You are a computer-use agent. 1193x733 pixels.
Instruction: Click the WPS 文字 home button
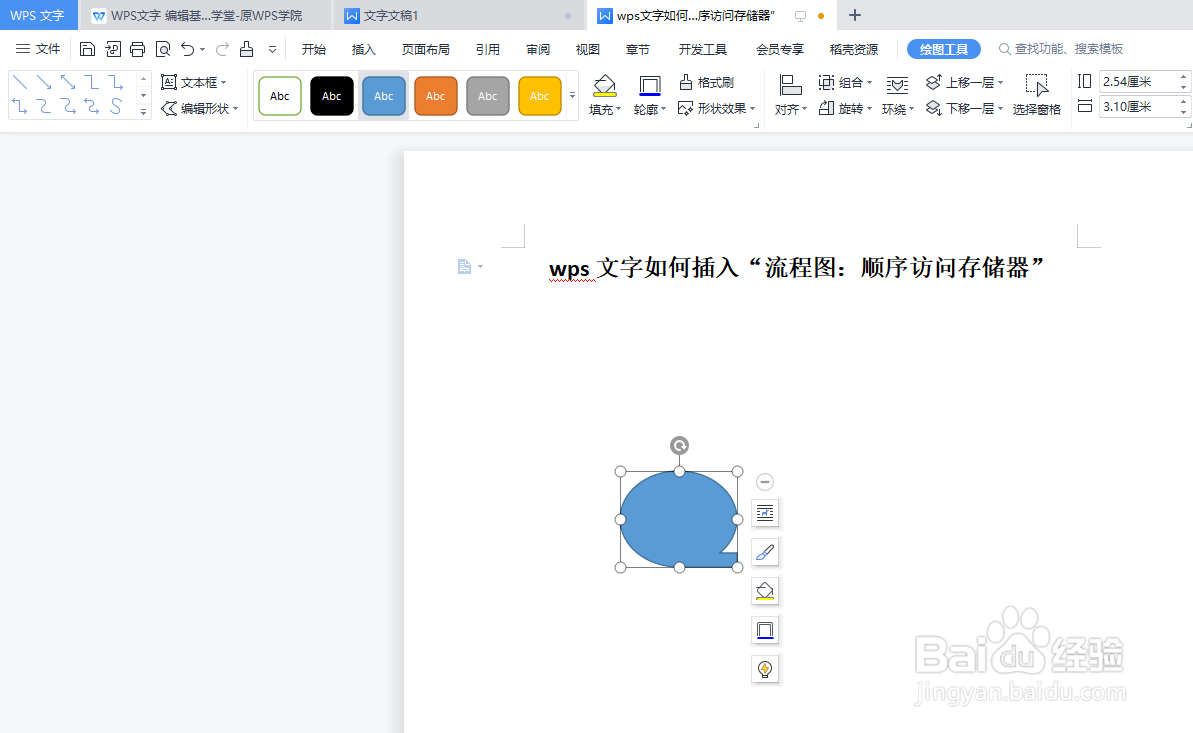[38, 15]
